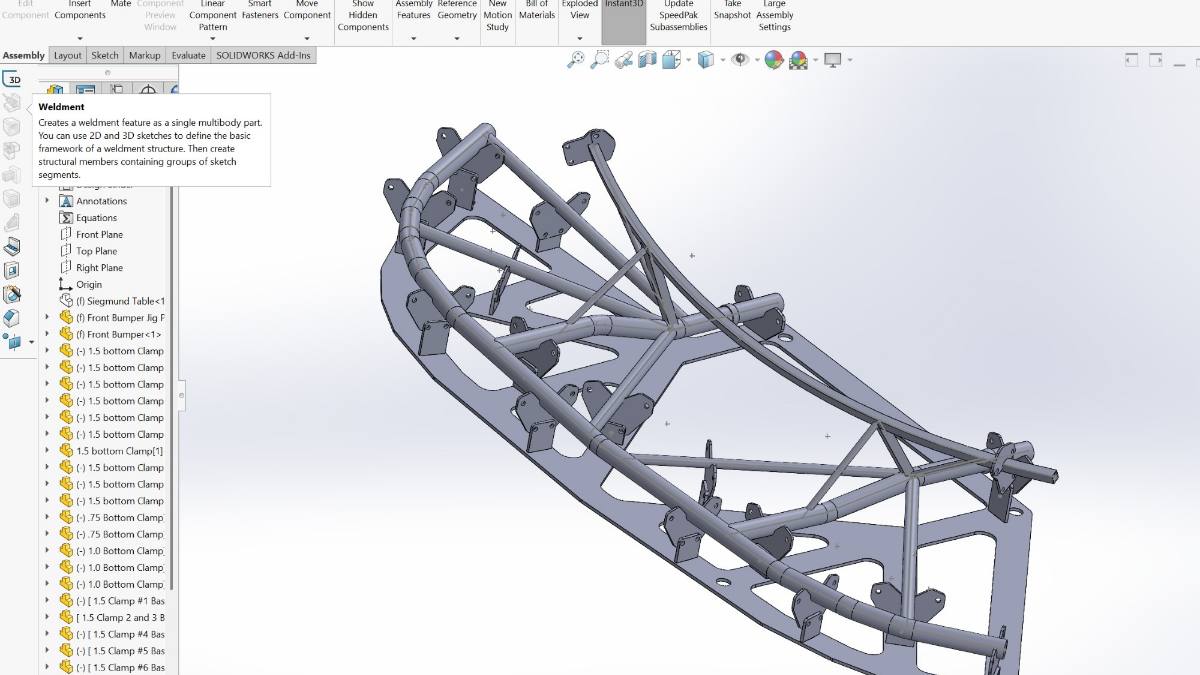Open the Move Component dropdown arrow
Screen dimensions: 1200x675
click(307, 39)
